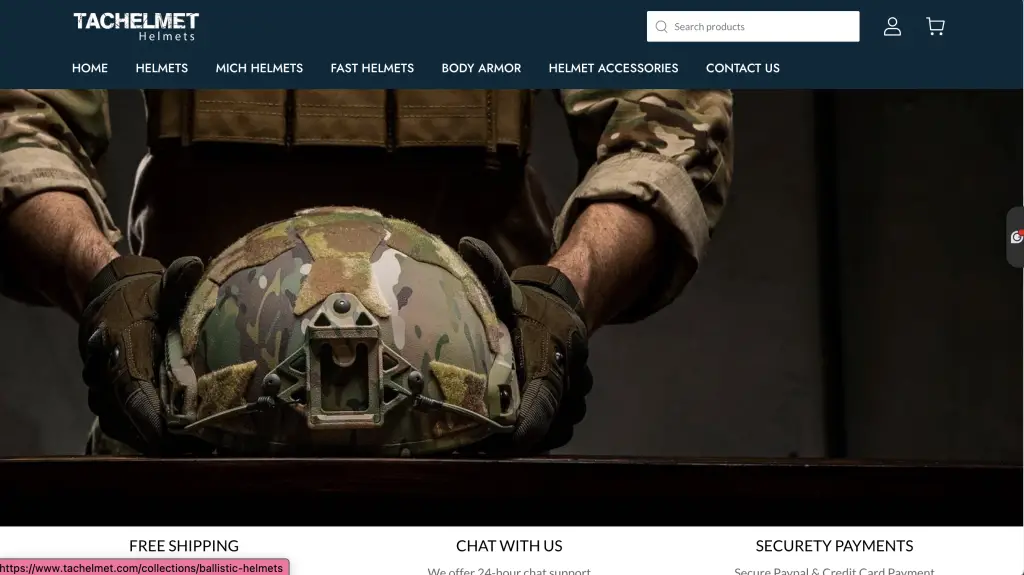
Task: Open the Helmets menu
Action: pyautogui.click(x=162, y=68)
